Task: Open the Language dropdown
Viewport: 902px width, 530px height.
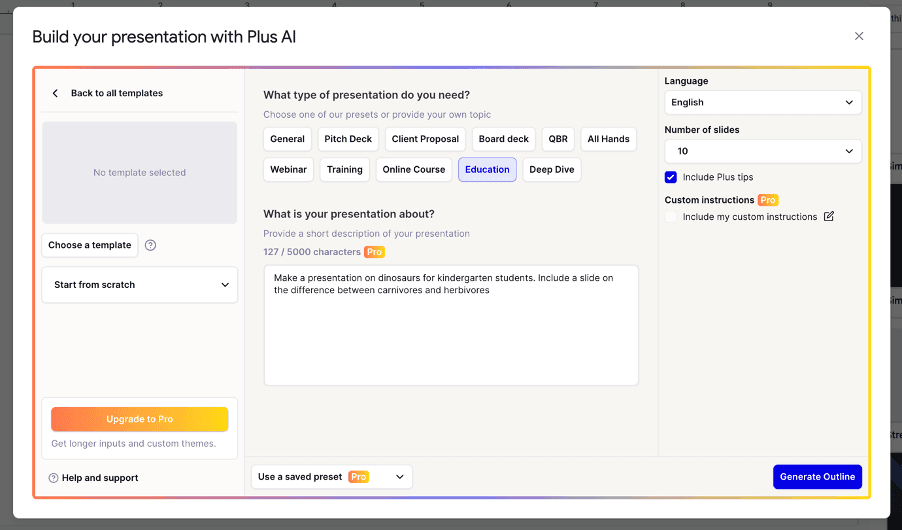Action: tap(763, 102)
